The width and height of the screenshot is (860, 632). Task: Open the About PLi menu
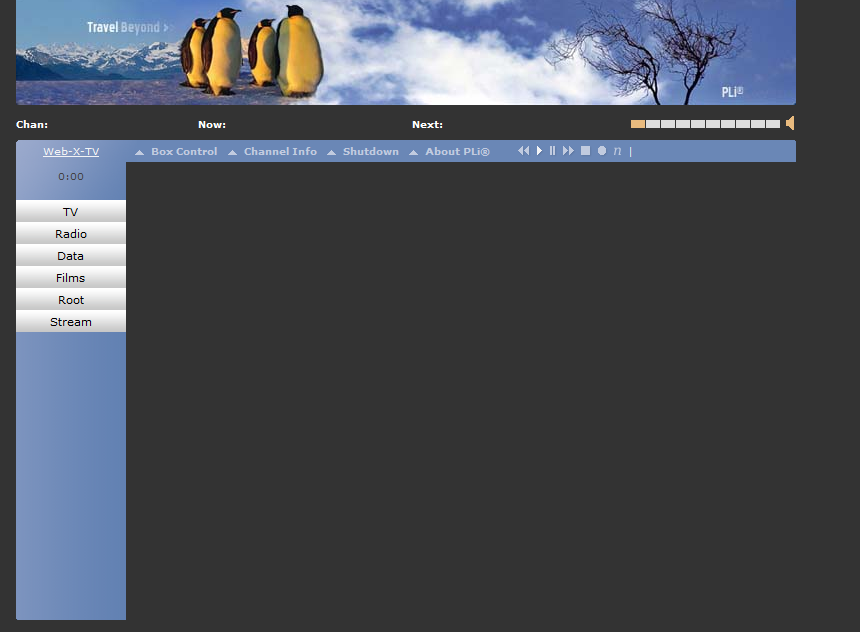[457, 152]
